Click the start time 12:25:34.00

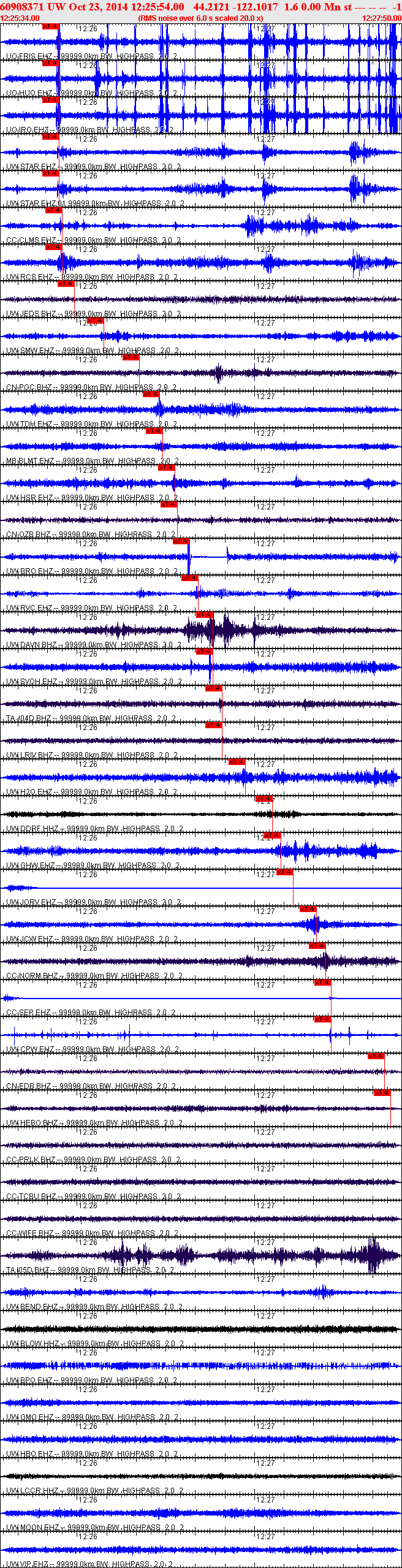pos(20,18)
